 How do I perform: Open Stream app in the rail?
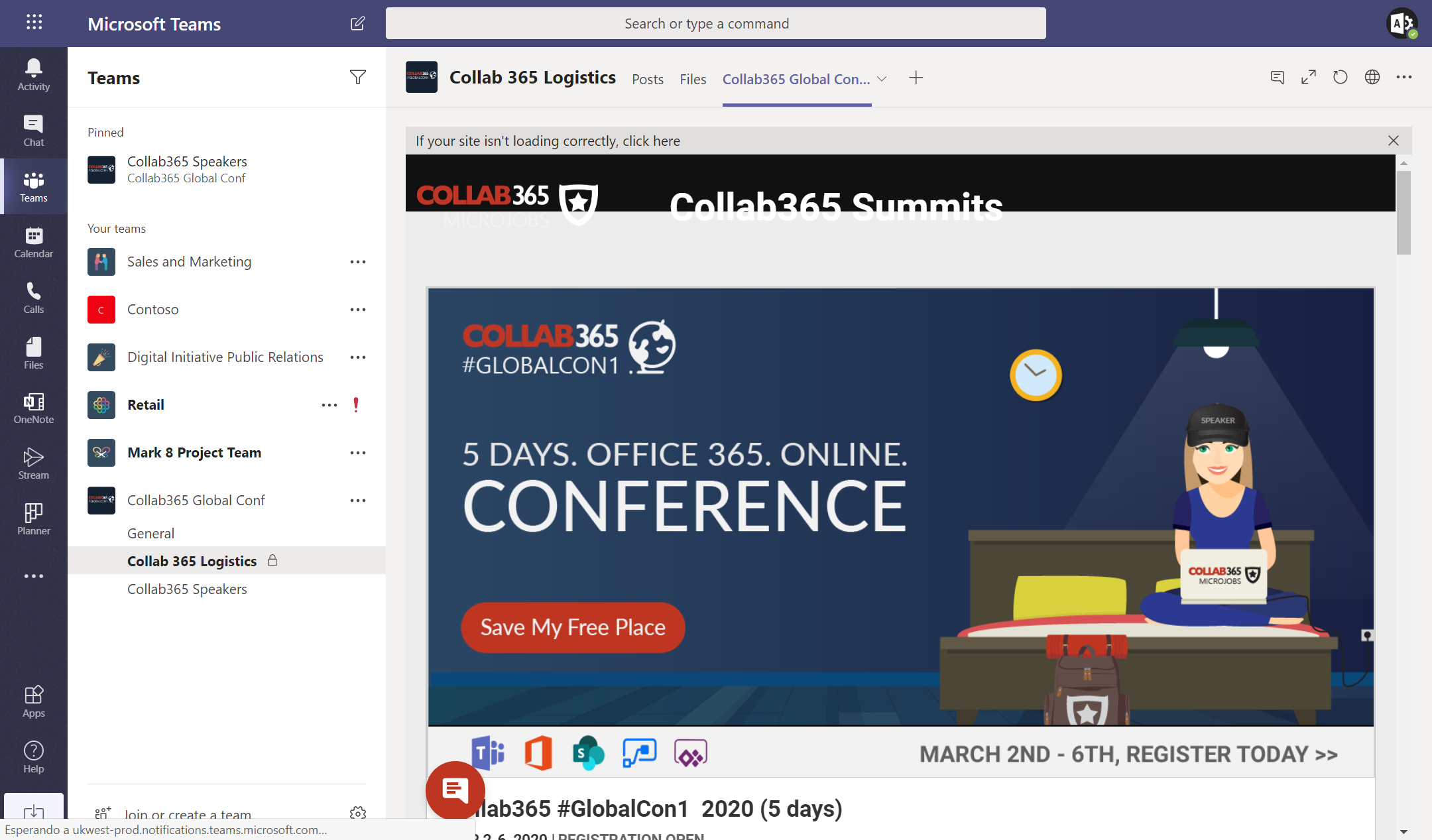pyautogui.click(x=34, y=463)
